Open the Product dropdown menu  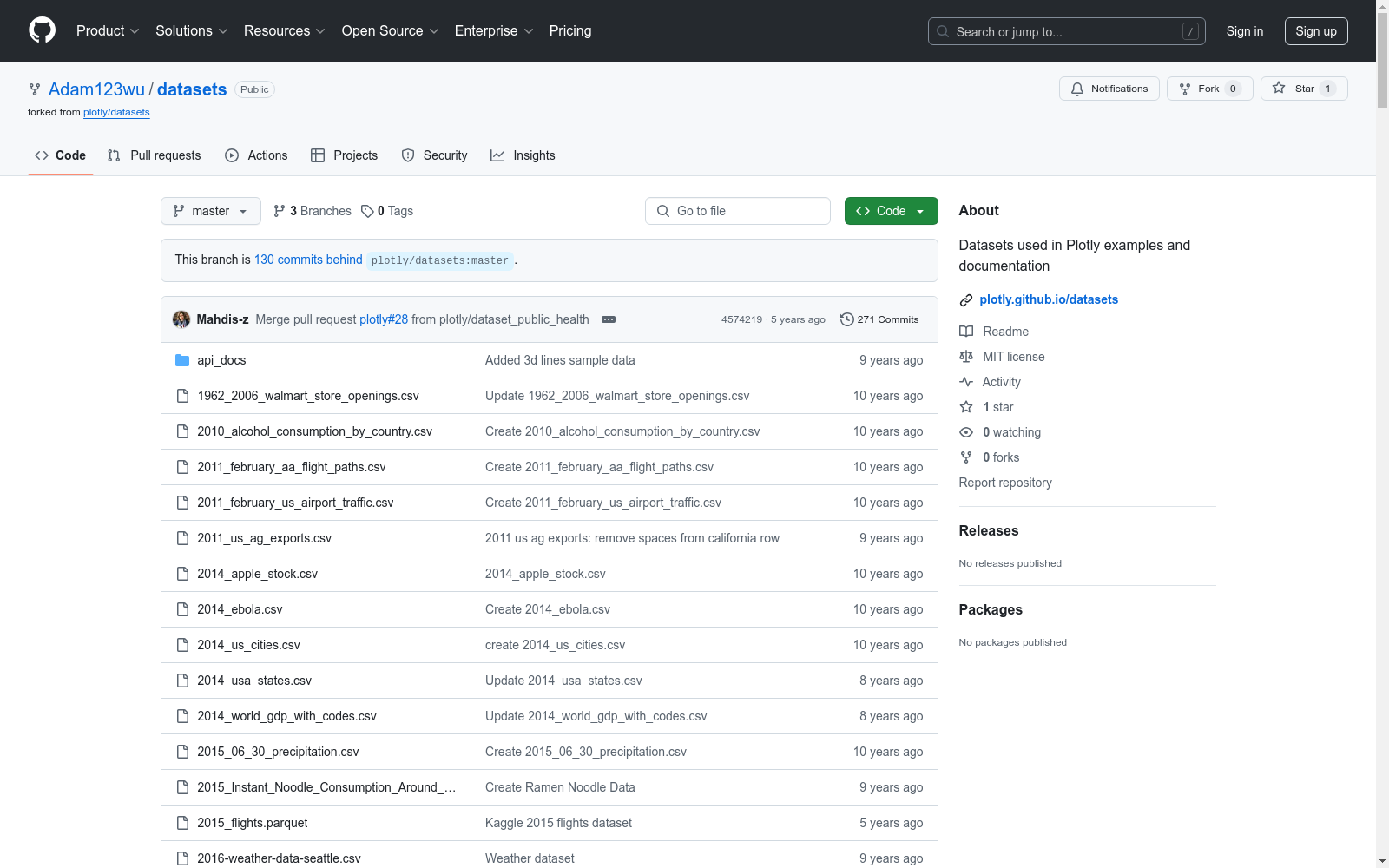pyautogui.click(x=108, y=30)
